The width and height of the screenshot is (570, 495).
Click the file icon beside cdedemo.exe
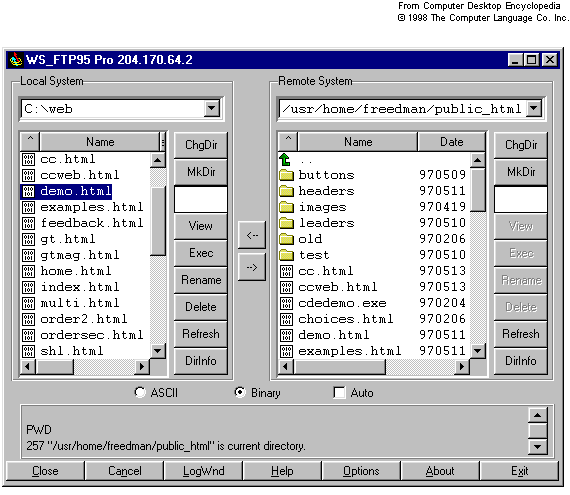(x=286, y=303)
